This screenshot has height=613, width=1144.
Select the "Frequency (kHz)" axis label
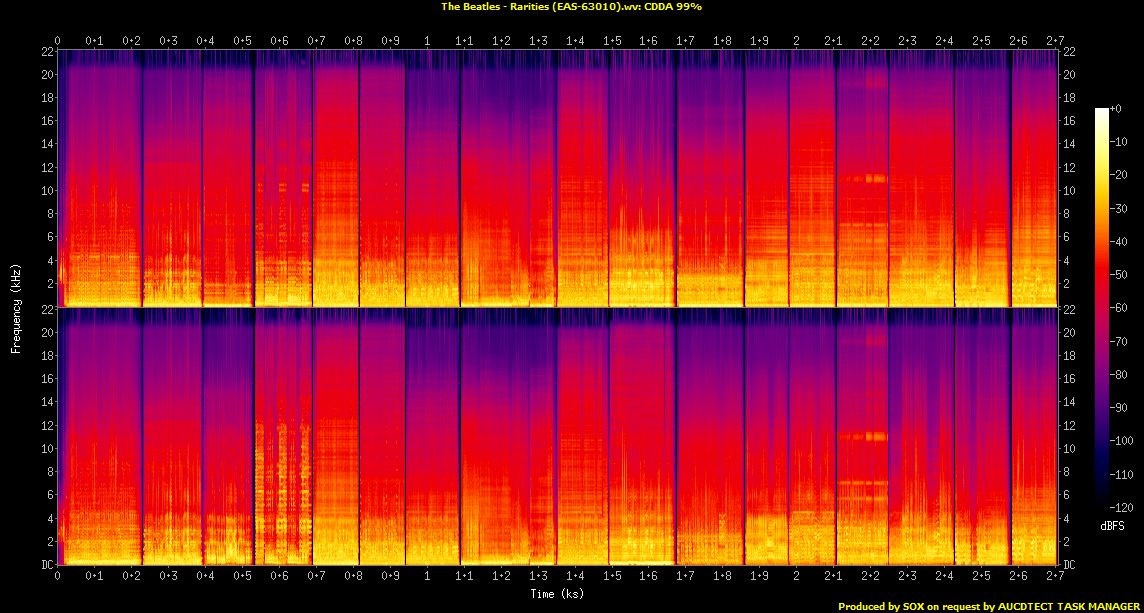(16, 307)
